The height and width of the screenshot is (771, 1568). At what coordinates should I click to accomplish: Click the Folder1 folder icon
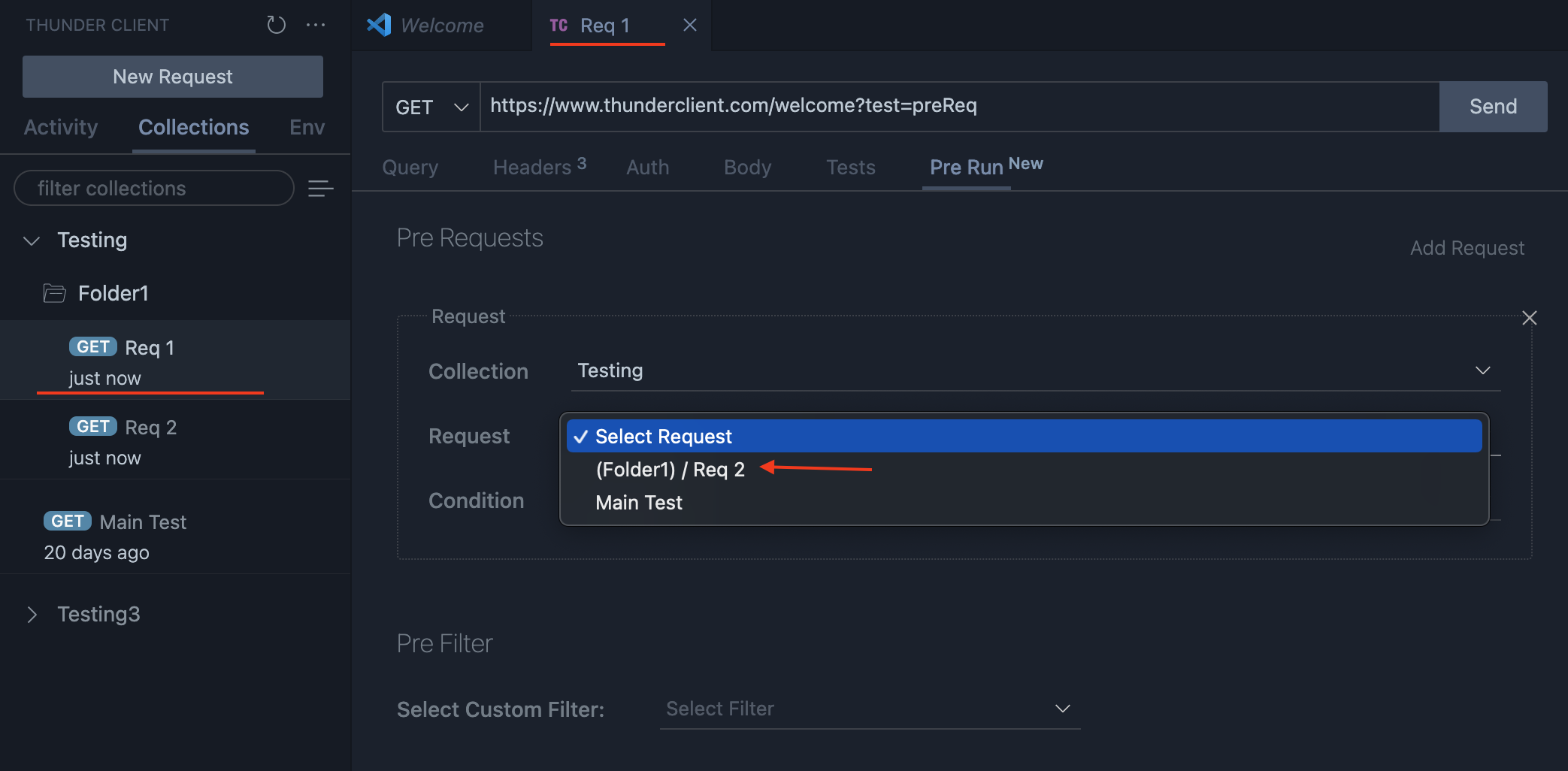pyautogui.click(x=54, y=293)
